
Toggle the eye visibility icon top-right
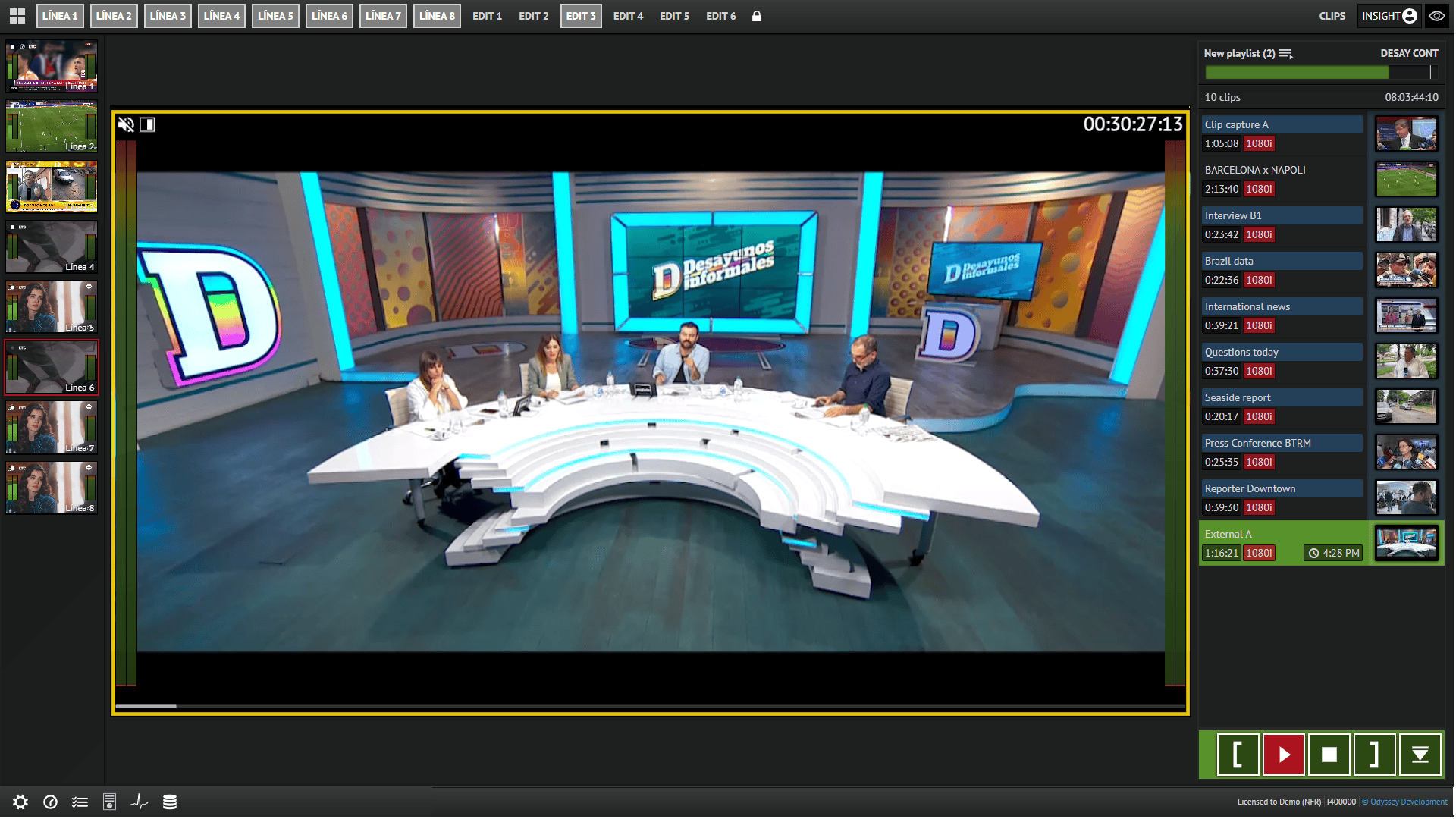pyautogui.click(x=1437, y=16)
